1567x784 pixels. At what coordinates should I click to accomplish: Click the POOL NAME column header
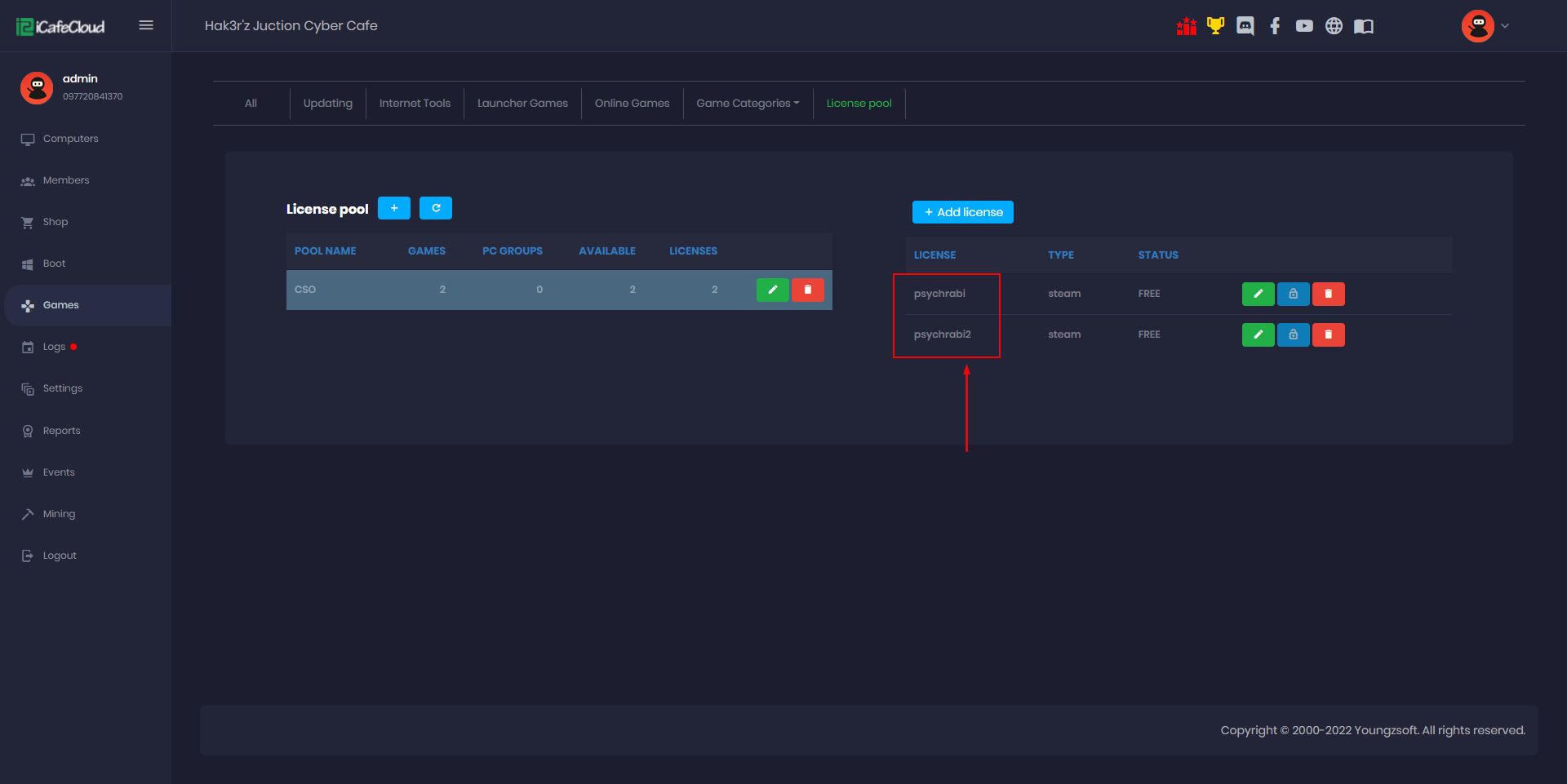coord(325,251)
